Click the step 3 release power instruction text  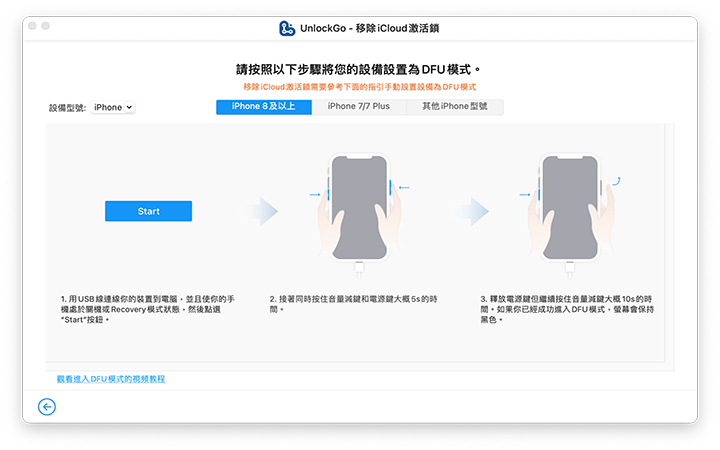click(x=567, y=309)
